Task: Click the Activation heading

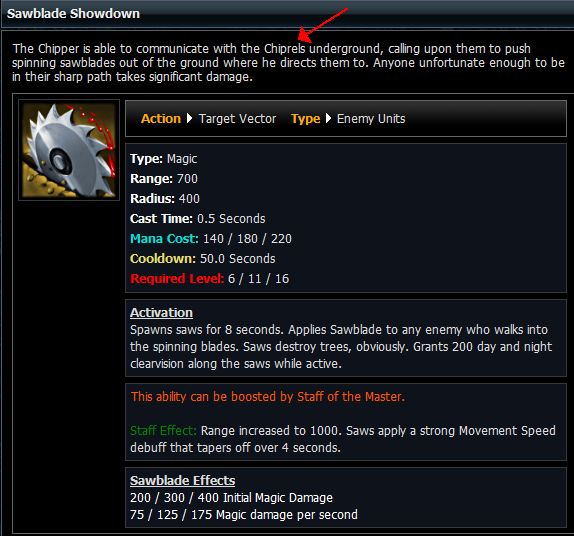Action: [161, 313]
